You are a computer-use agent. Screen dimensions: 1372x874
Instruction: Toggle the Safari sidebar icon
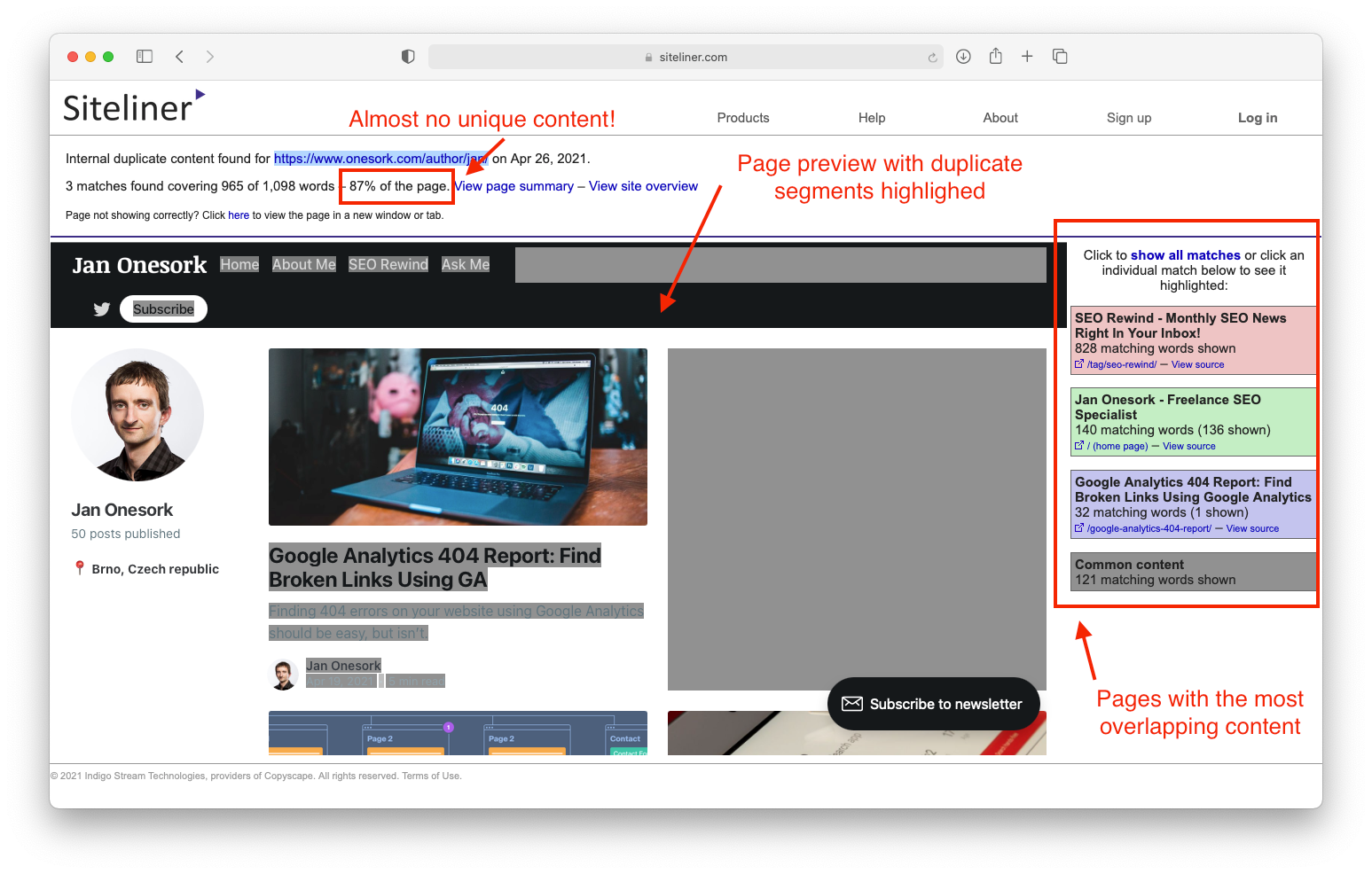[145, 57]
